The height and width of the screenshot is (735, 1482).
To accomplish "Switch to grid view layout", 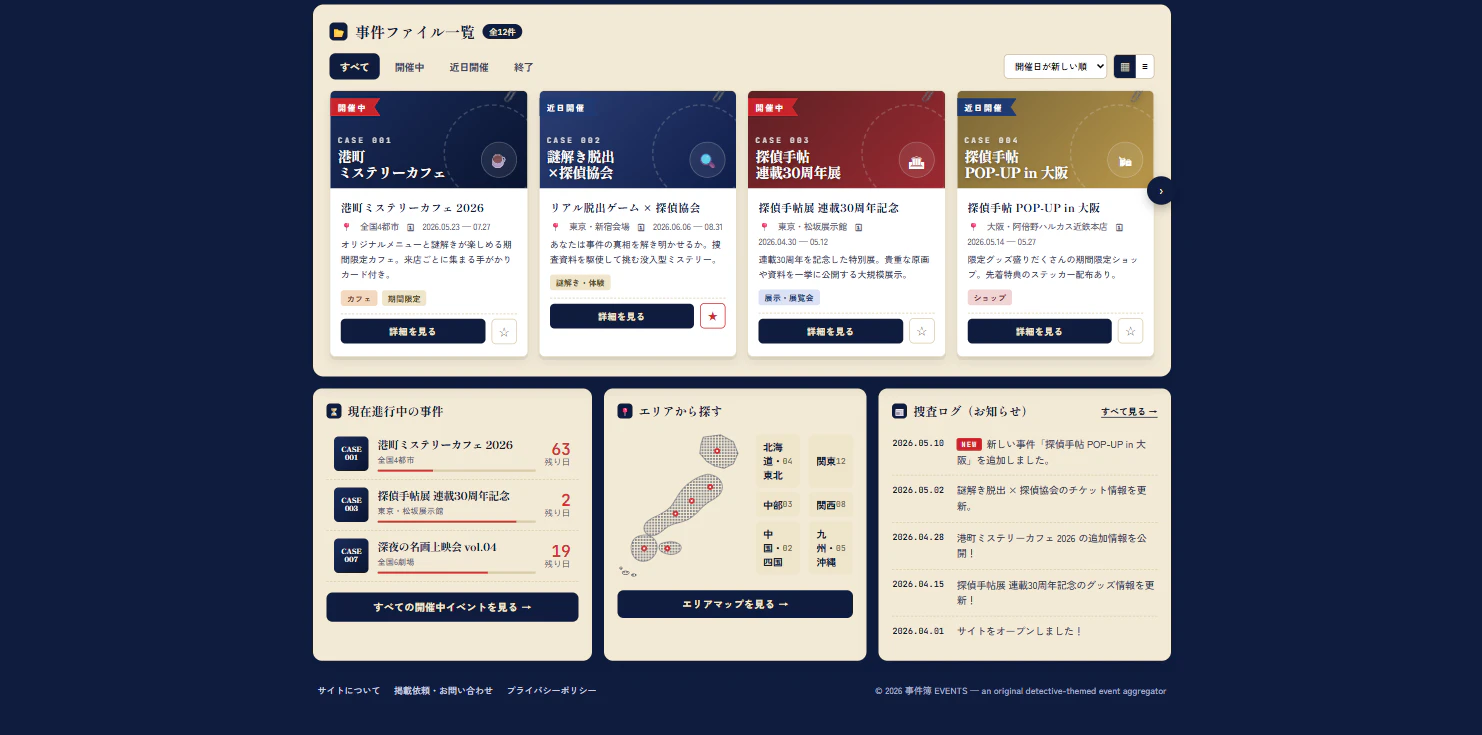I will coord(1125,67).
